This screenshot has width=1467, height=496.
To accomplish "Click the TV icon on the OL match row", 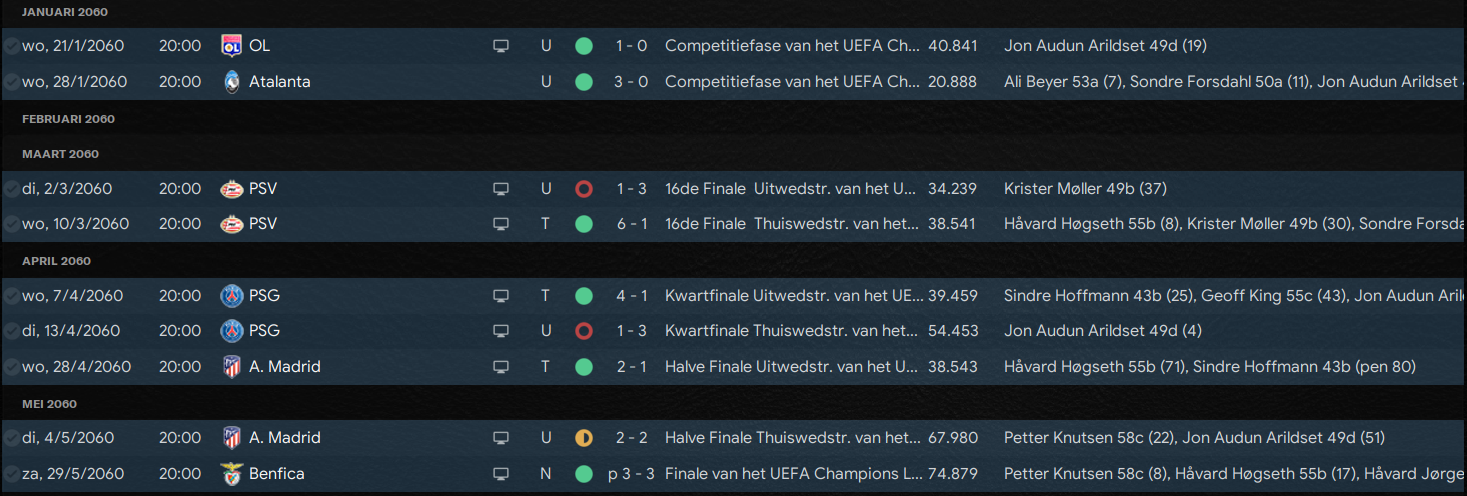I will tap(501, 46).
